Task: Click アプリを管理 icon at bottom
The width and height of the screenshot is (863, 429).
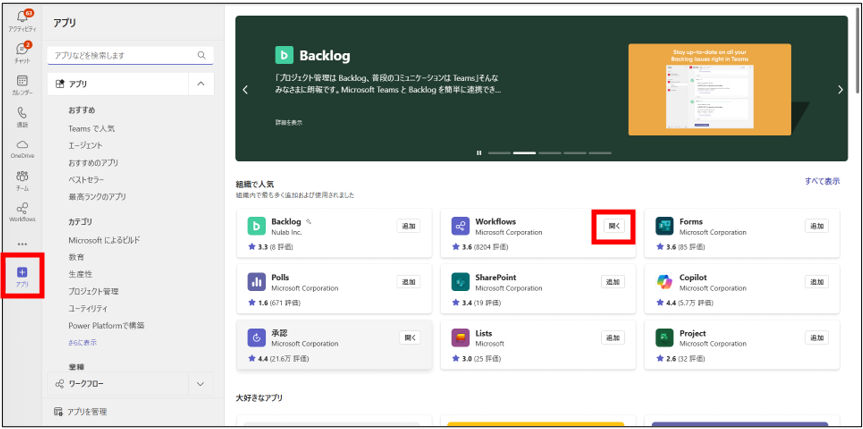Action: (58, 411)
